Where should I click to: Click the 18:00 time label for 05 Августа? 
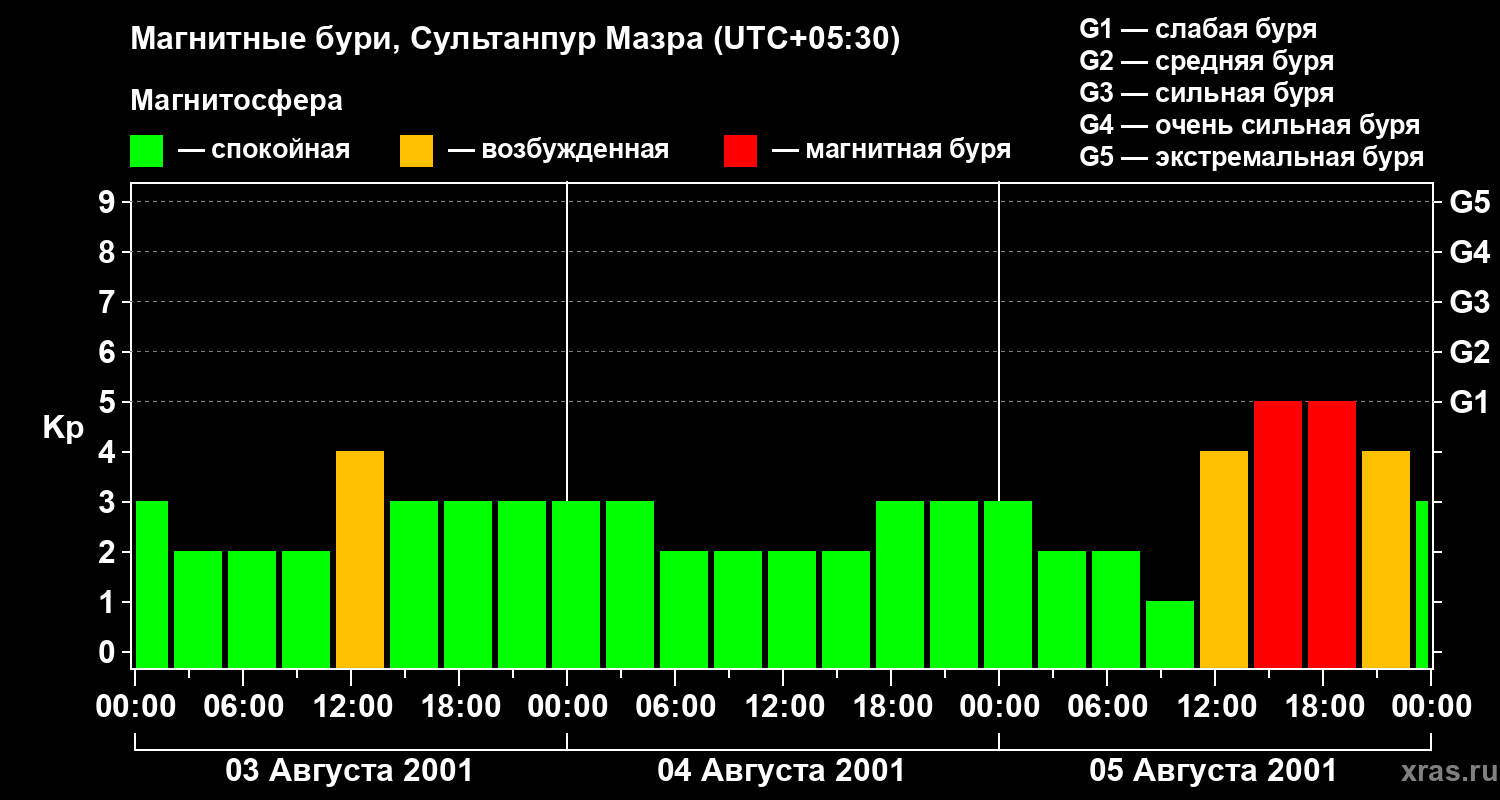tap(1323, 707)
